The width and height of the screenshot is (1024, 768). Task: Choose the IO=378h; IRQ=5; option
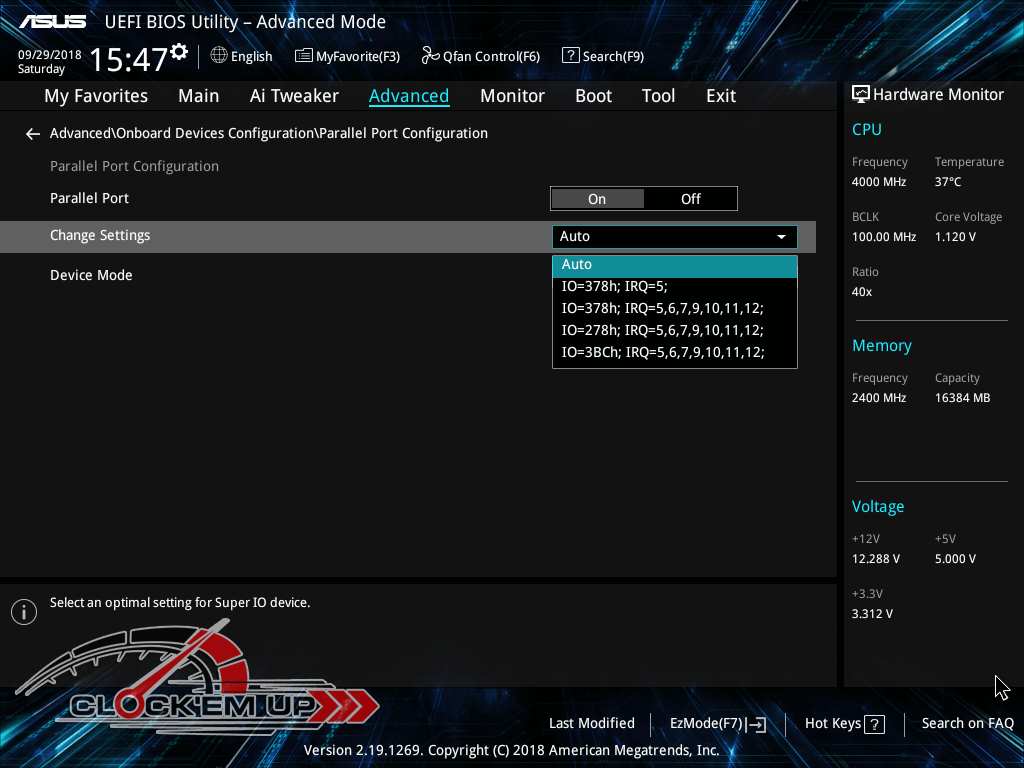pos(674,286)
